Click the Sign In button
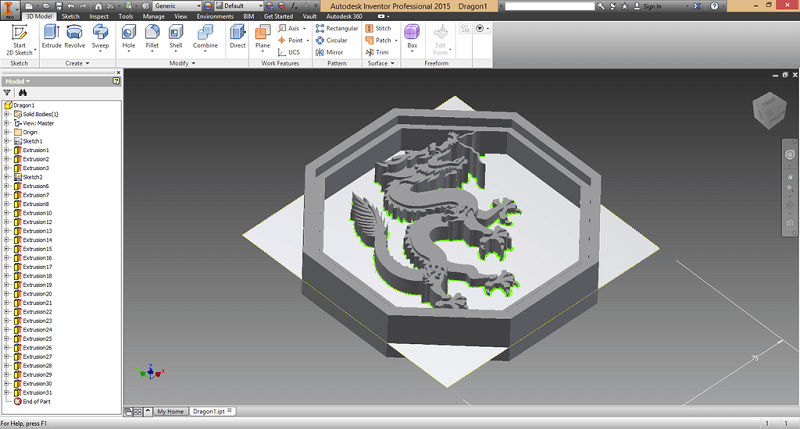This screenshot has height=429, width=800. coord(647,6)
